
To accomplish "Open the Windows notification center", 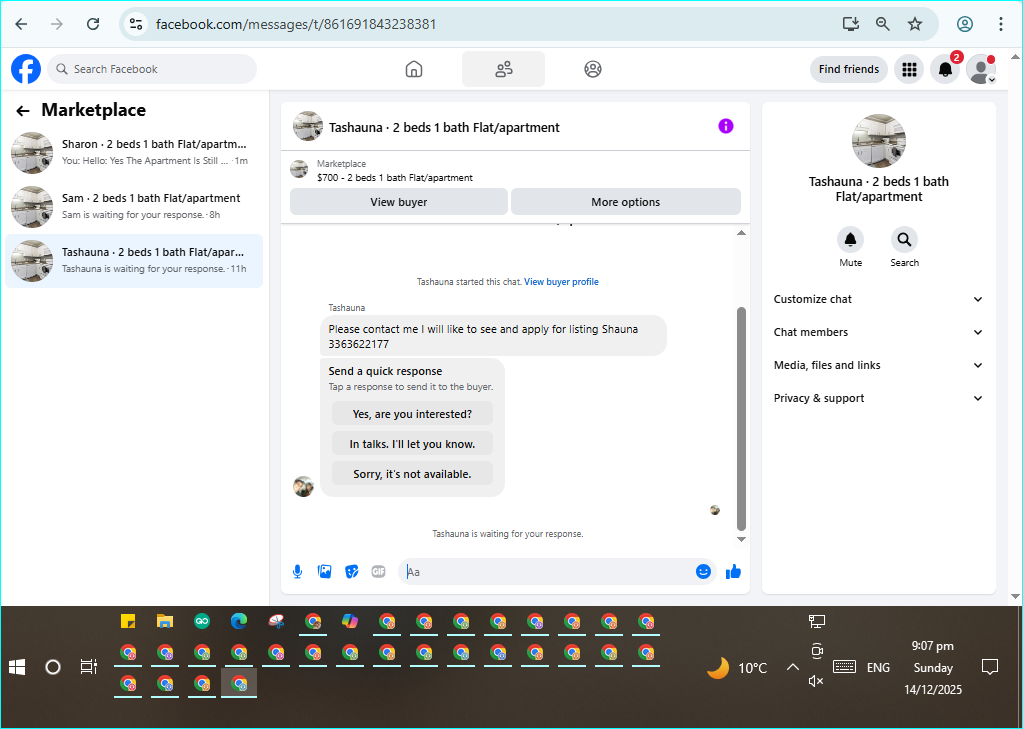I will coord(990,667).
